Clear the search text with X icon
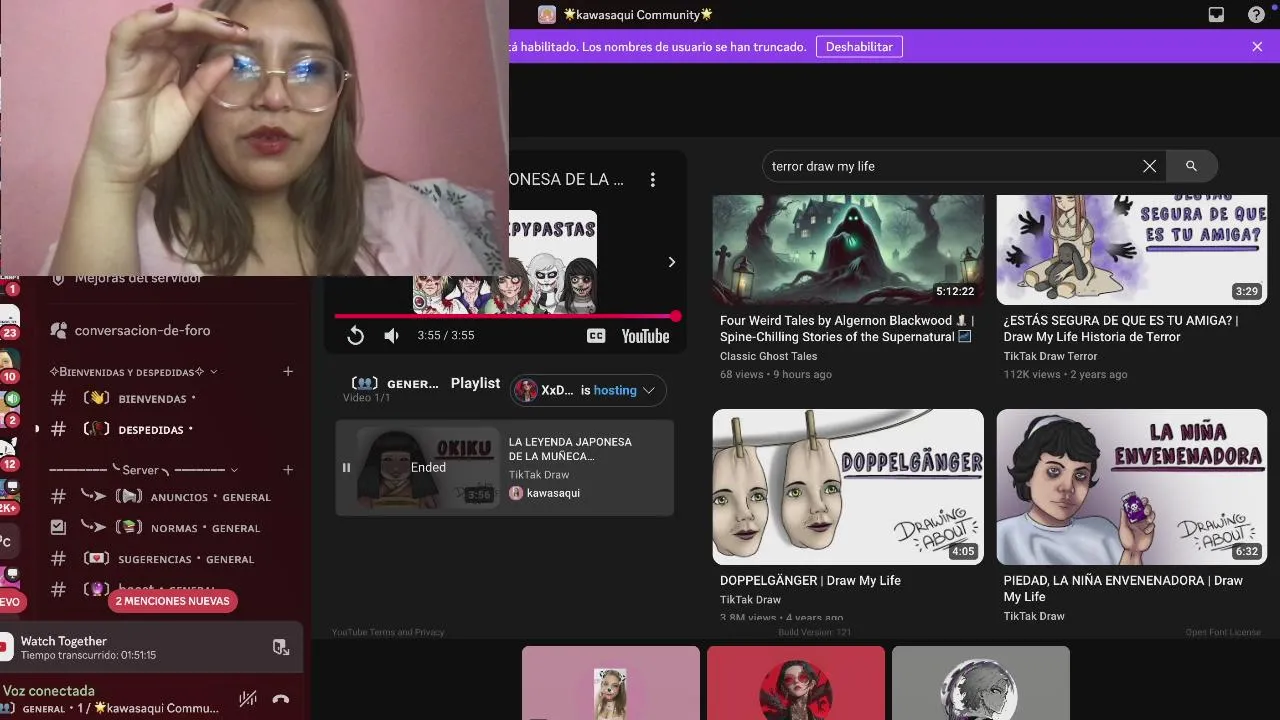Viewport: 1280px width, 720px height. pyautogui.click(x=1149, y=166)
